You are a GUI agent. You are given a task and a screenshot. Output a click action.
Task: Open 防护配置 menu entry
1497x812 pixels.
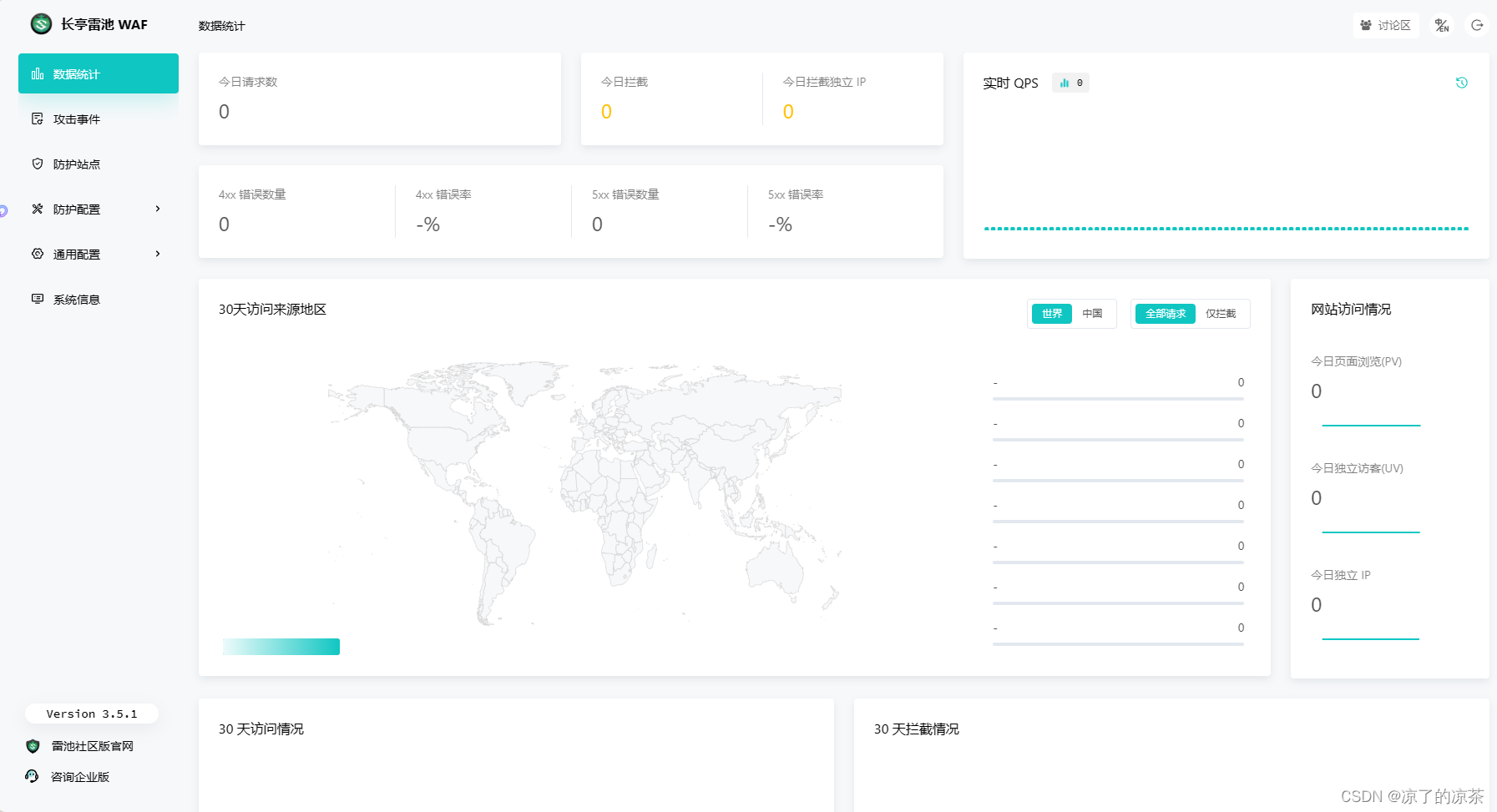[99, 209]
